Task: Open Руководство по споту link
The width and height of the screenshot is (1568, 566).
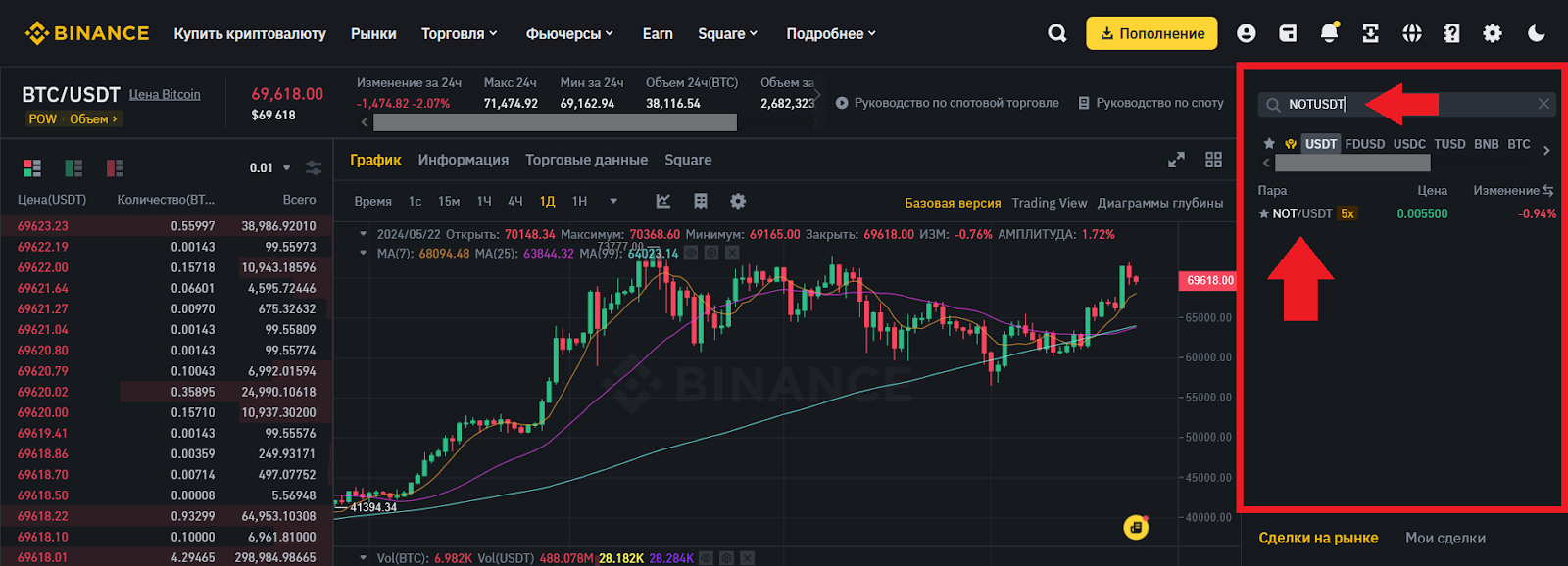Action: [x=1151, y=103]
